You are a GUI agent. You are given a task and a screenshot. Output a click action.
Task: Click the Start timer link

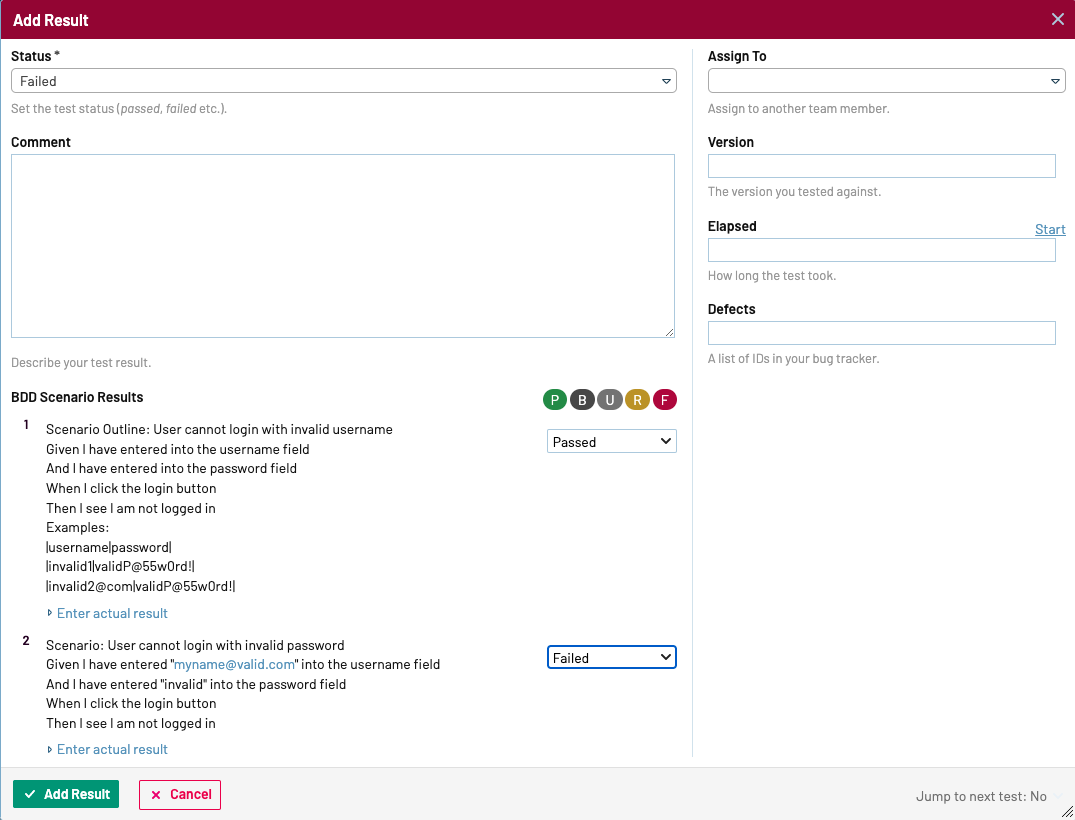[x=1049, y=229]
